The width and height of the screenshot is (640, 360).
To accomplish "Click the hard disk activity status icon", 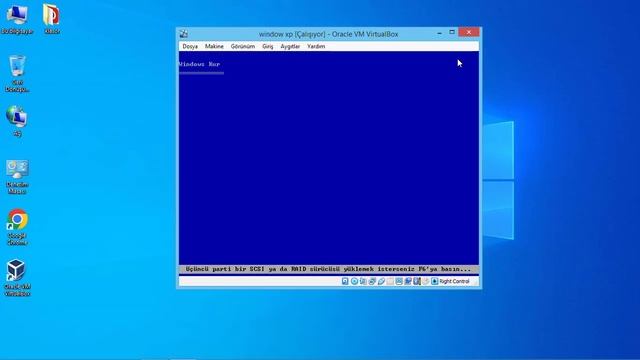I will (x=345, y=281).
